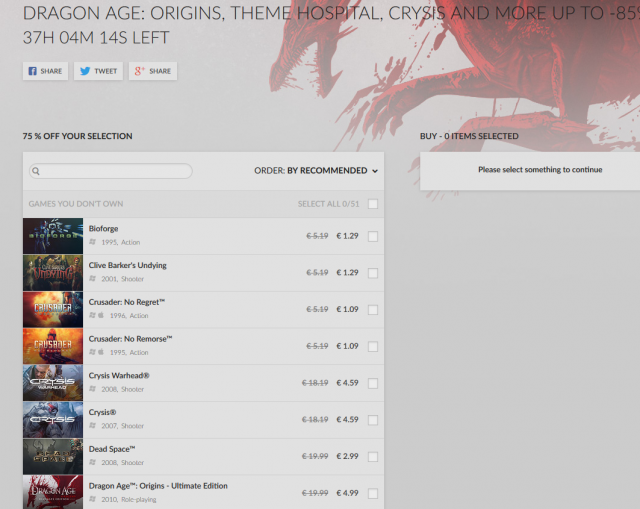Open the Crysis Warhead cover thumbnail
640x509 pixels.
[53, 383]
